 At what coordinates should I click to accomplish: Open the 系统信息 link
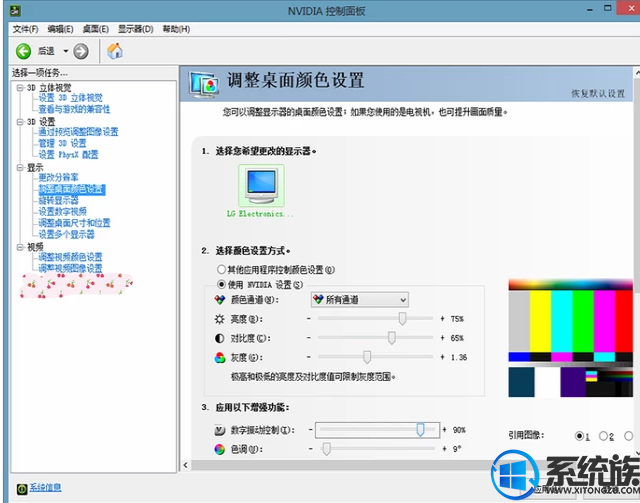45,487
